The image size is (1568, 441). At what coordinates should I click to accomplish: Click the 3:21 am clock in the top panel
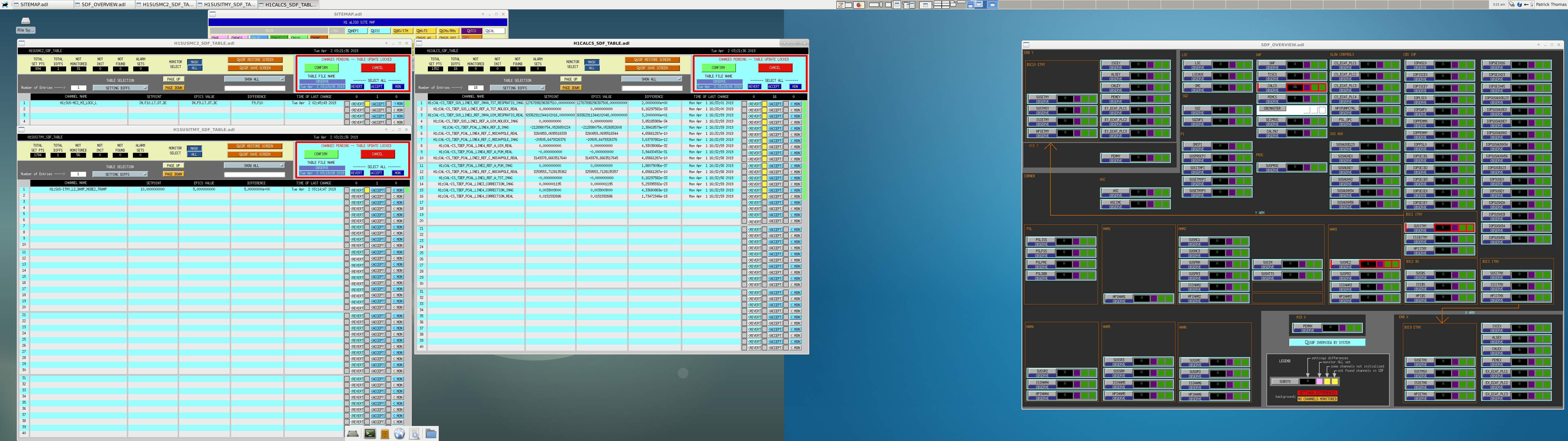[x=1499, y=4]
